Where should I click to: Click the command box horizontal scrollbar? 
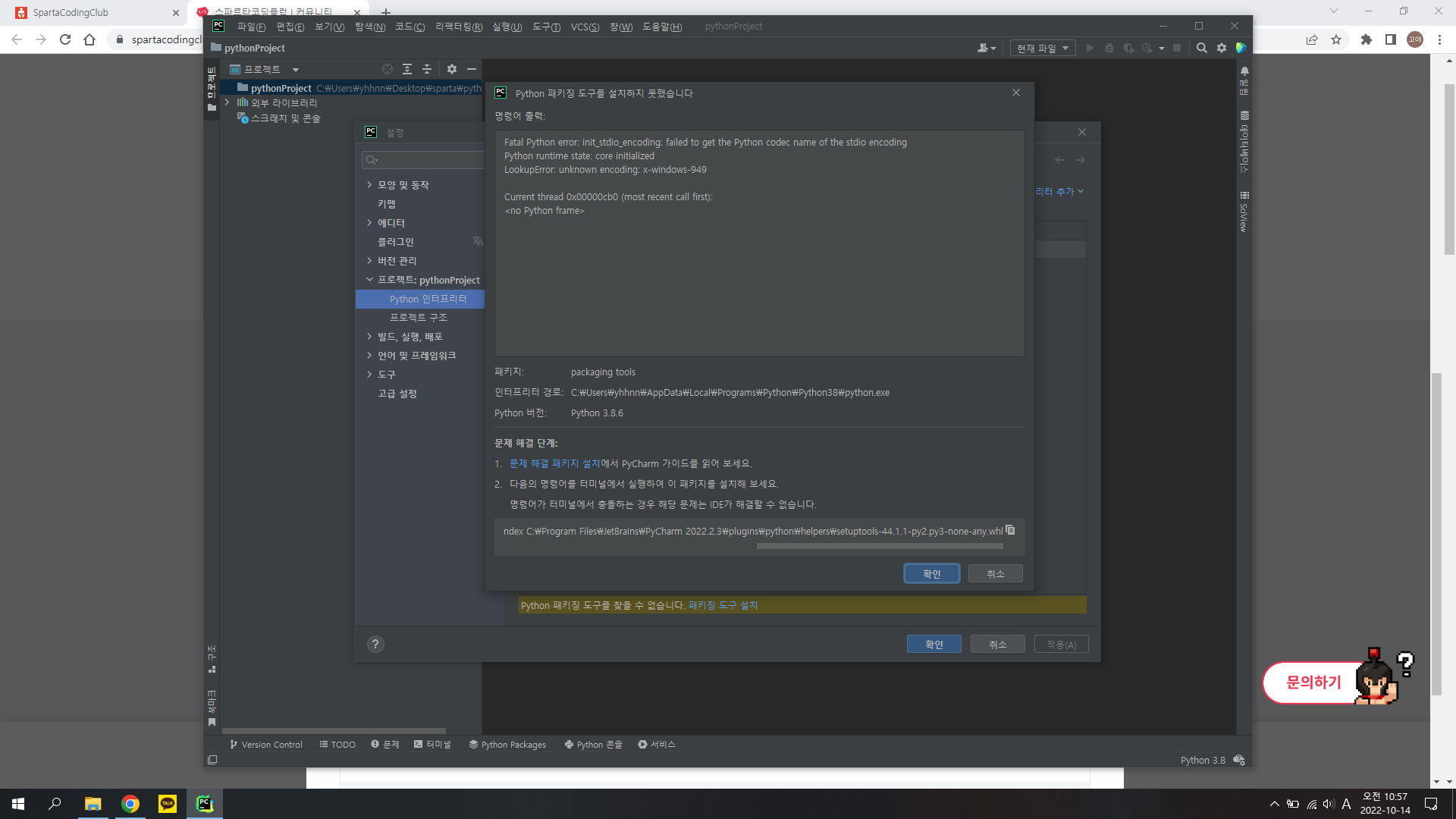tap(880, 546)
